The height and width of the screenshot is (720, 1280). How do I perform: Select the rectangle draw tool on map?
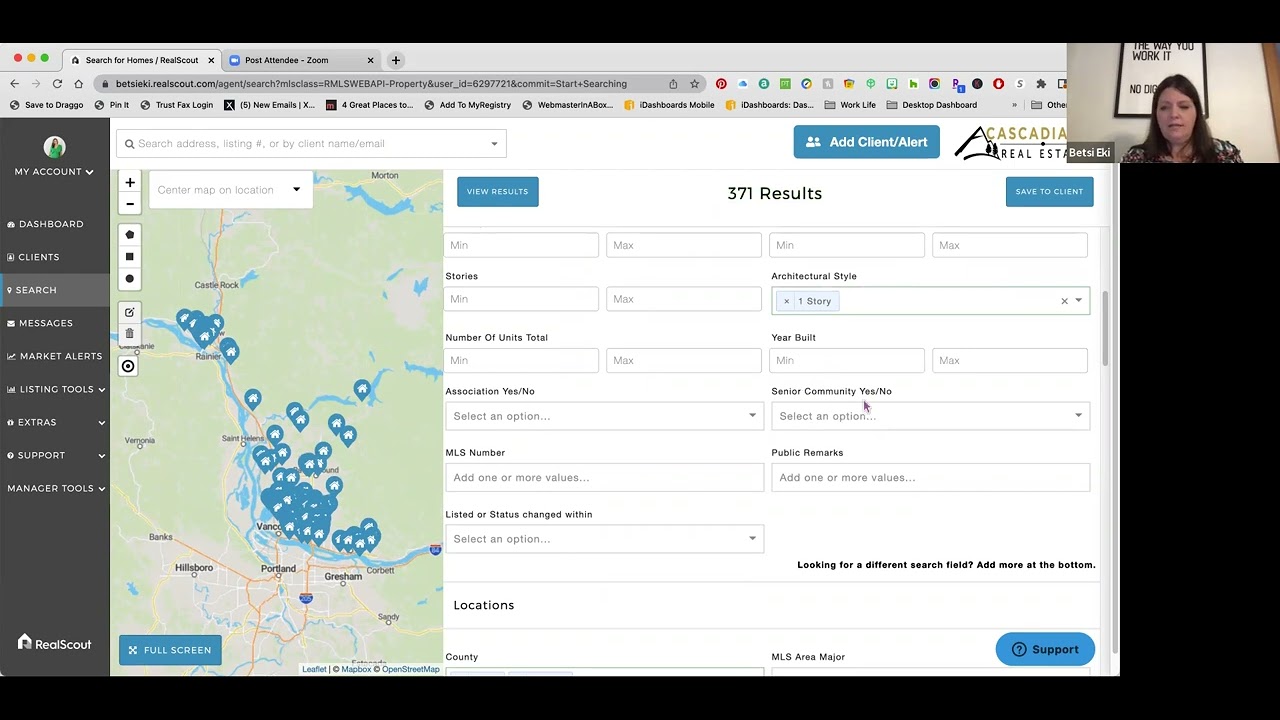click(x=129, y=256)
